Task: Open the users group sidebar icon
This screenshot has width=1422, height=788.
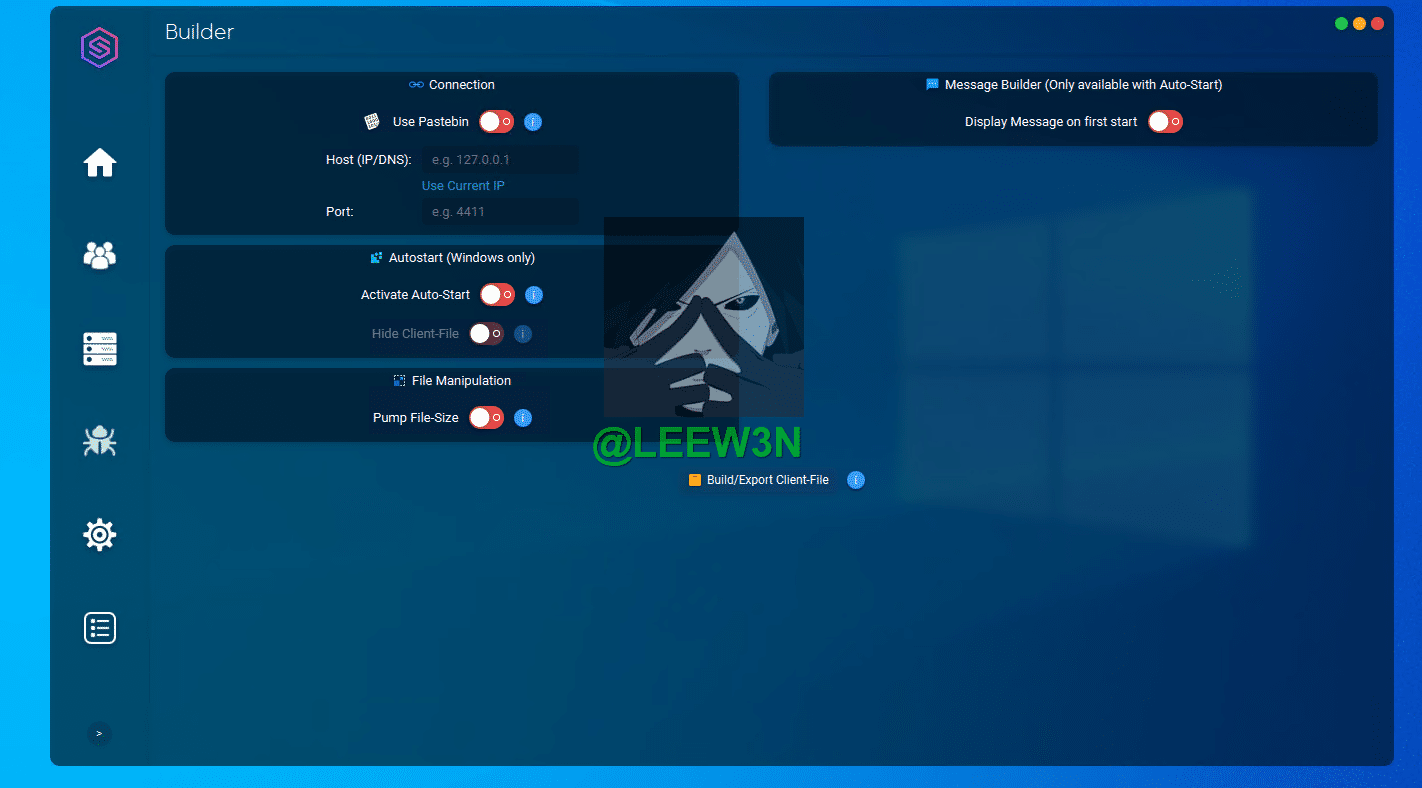Action: click(100, 256)
